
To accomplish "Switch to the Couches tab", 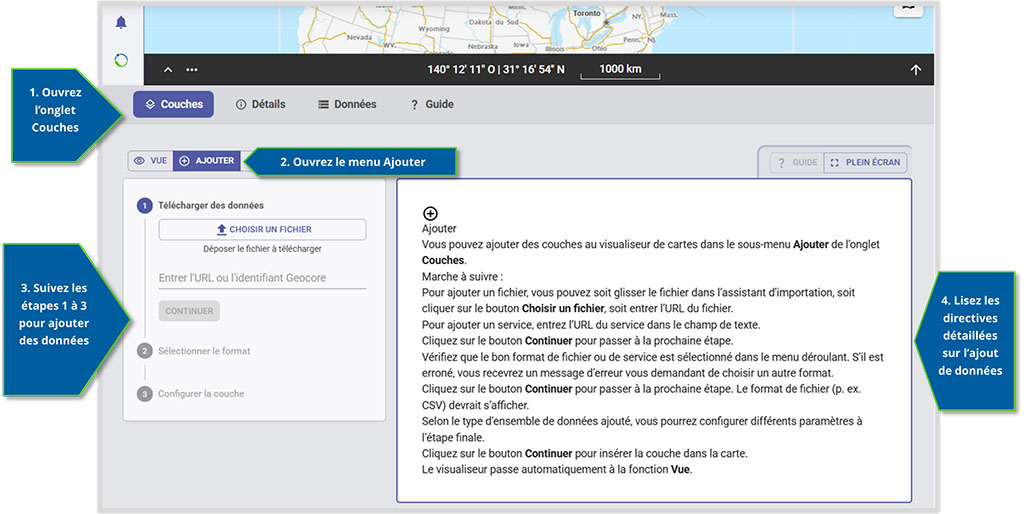I will (x=174, y=104).
